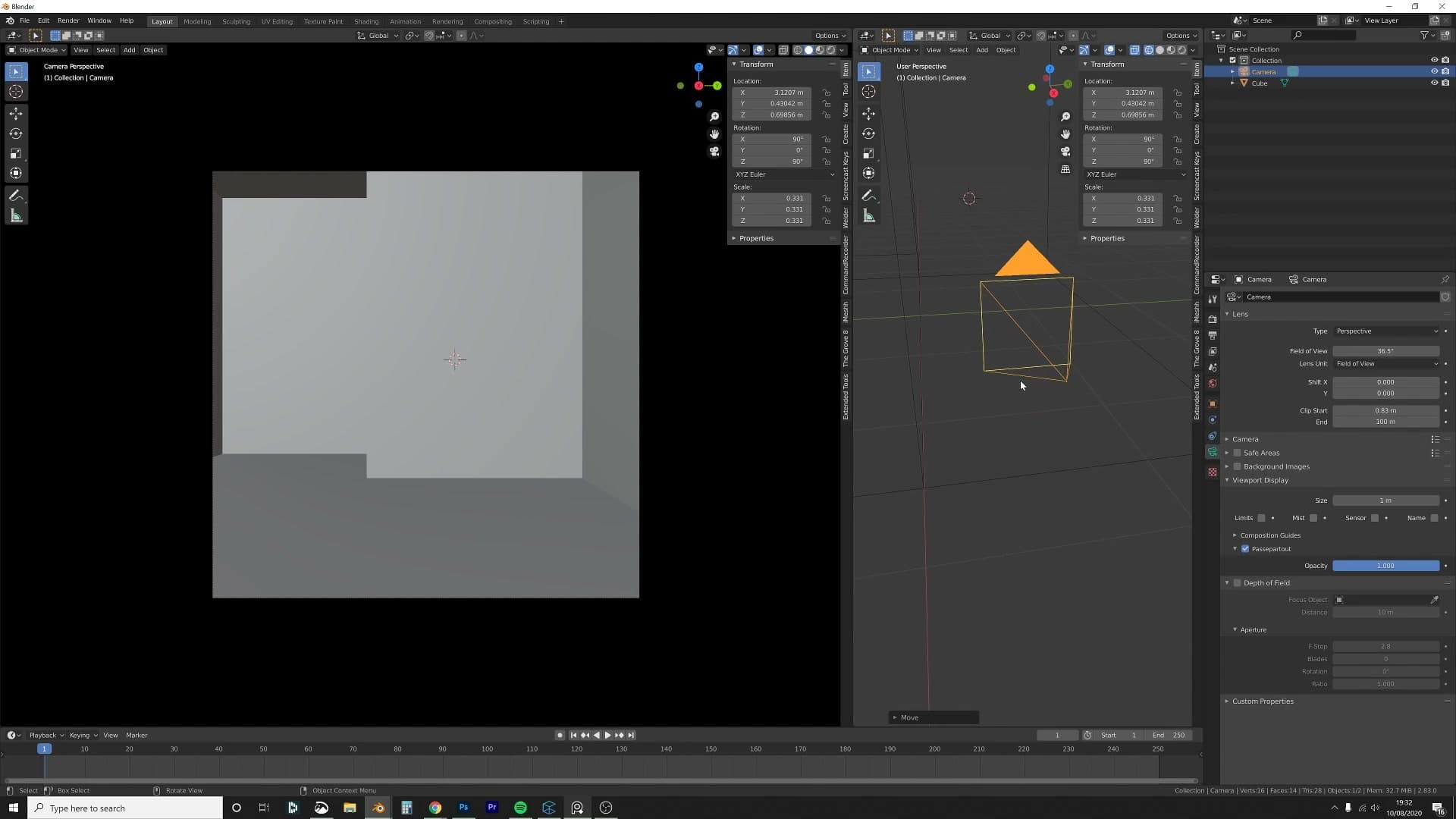This screenshot has height=819, width=1456.
Task: Switch to Animation workspace tab
Action: click(x=405, y=21)
